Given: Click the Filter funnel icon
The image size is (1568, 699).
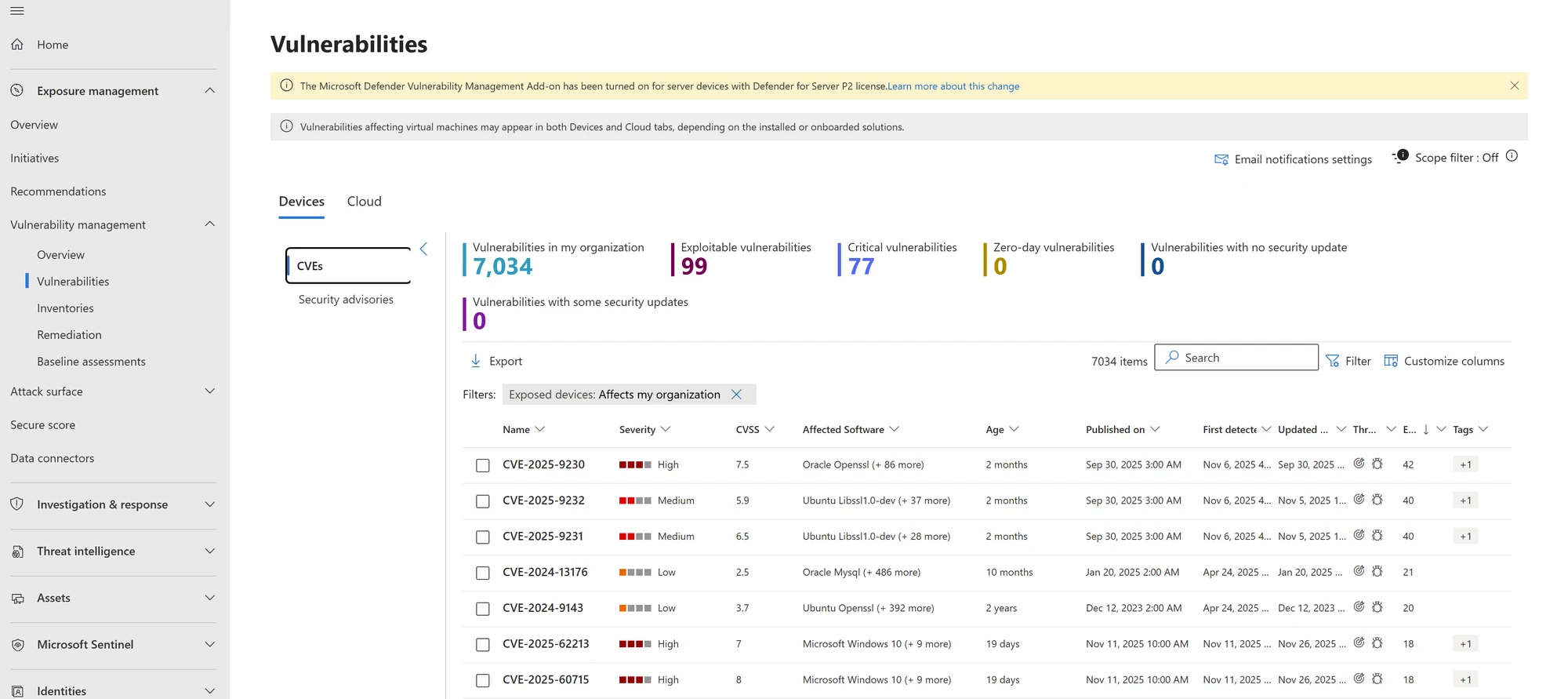Looking at the screenshot, I should 1333,361.
